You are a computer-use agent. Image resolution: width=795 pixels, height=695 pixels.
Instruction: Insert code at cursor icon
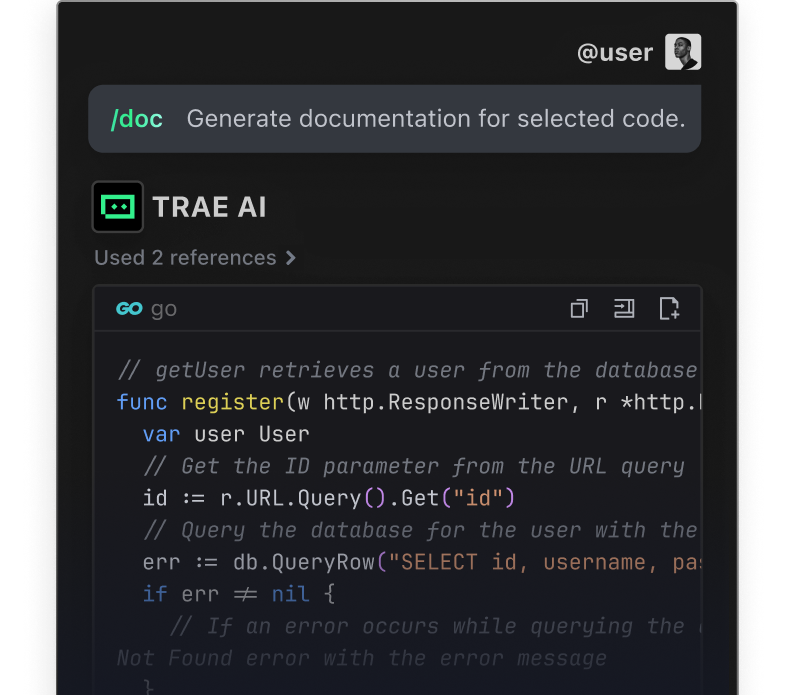624,309
